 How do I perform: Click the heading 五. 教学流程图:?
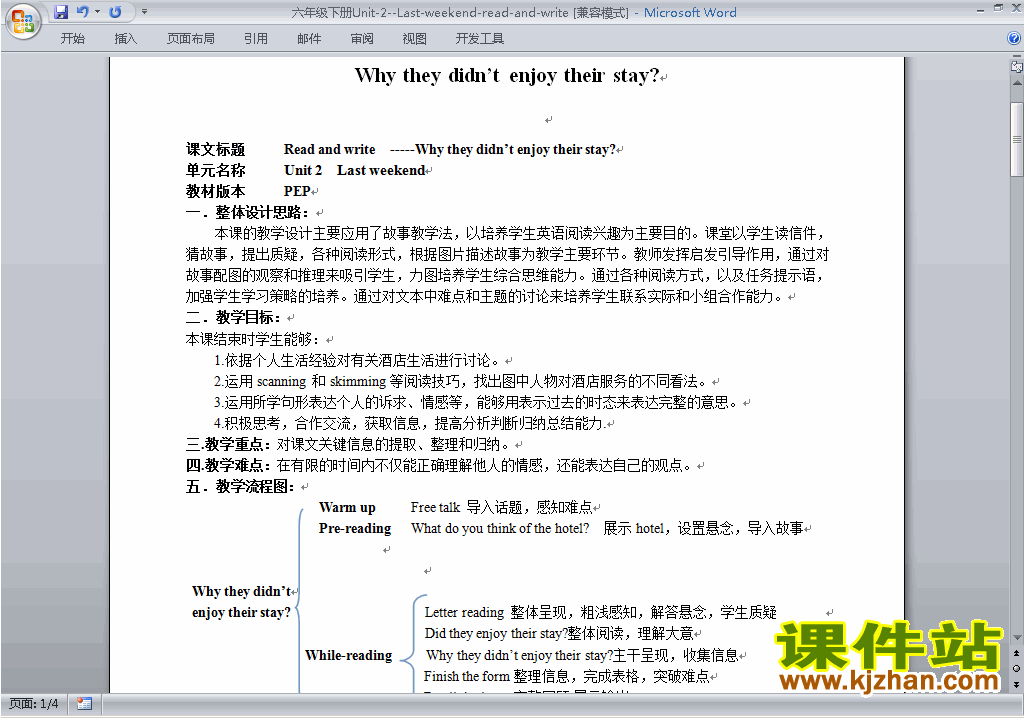tap(241, 487)
